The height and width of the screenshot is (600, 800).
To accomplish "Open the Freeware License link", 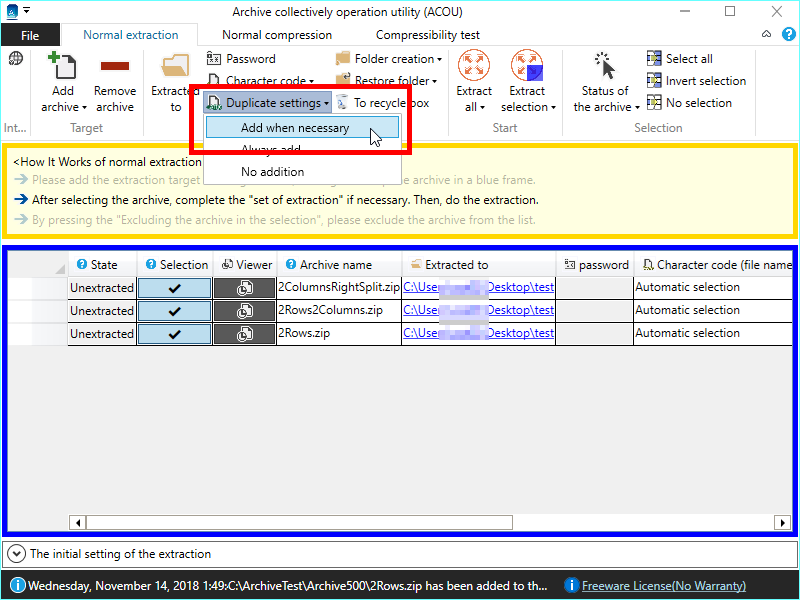I will [663, 586].
